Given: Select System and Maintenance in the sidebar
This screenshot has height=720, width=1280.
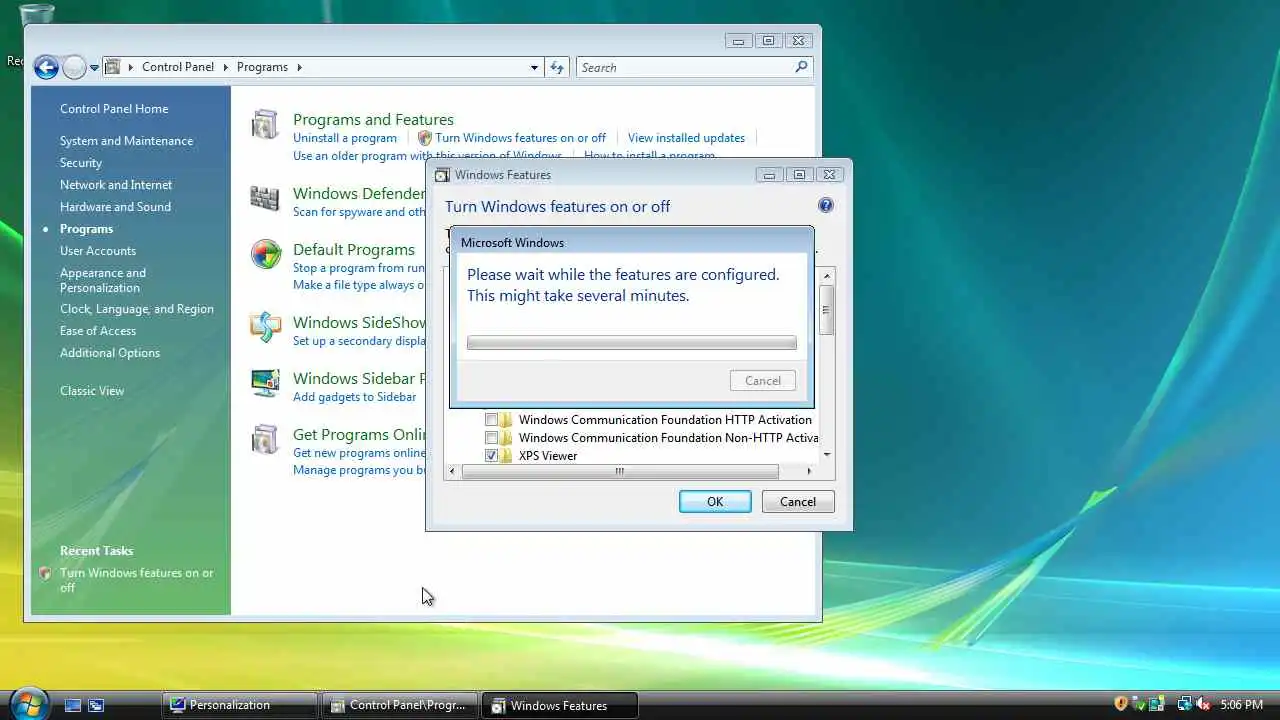Looking at the screenshot, I should pyautogui.click(x=126, y=141).
